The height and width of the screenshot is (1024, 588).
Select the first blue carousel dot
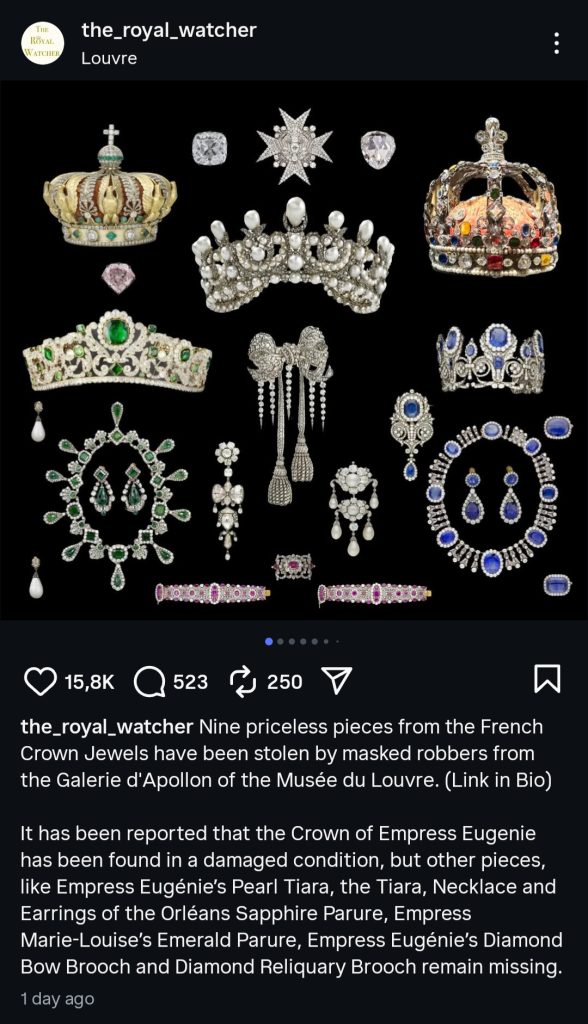tap(269, 642)
